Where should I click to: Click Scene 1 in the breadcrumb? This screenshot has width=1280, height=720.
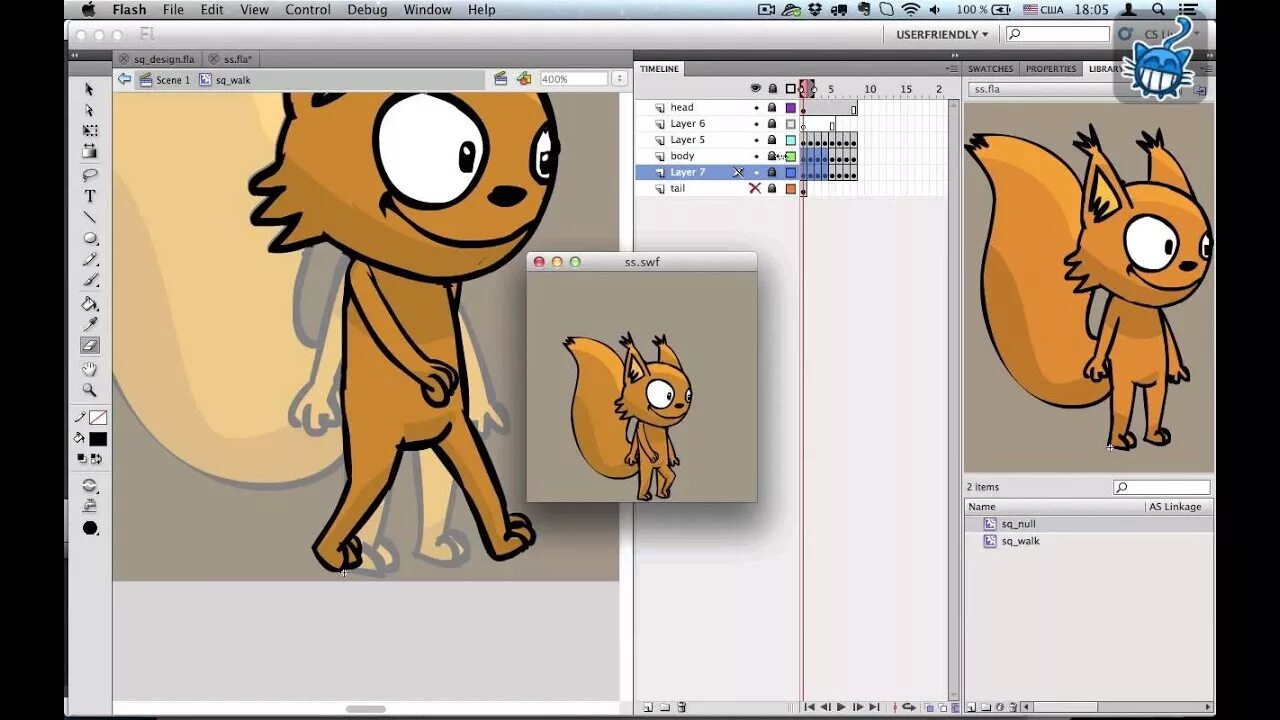click(164, 80)
